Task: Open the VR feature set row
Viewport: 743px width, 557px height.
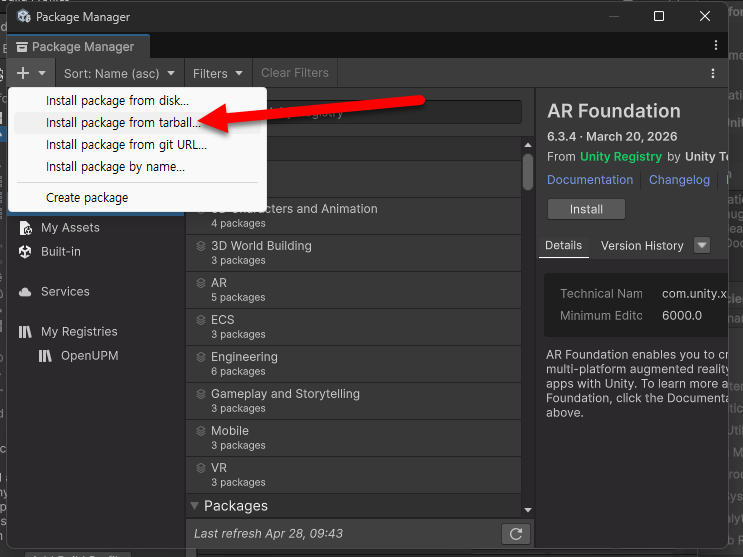Action: (353, 475)
